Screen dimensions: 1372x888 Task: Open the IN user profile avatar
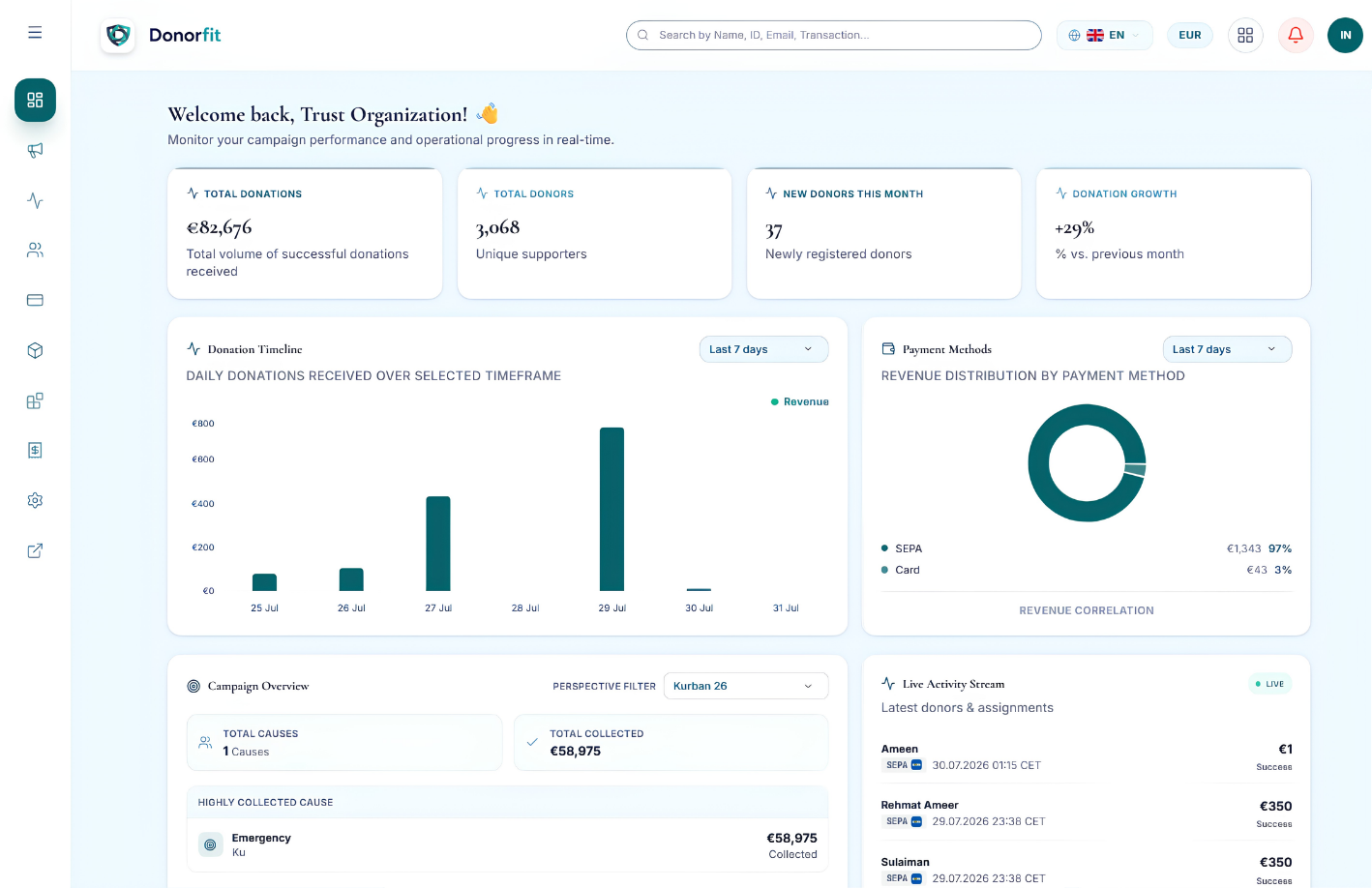[x=1345, y=35]
